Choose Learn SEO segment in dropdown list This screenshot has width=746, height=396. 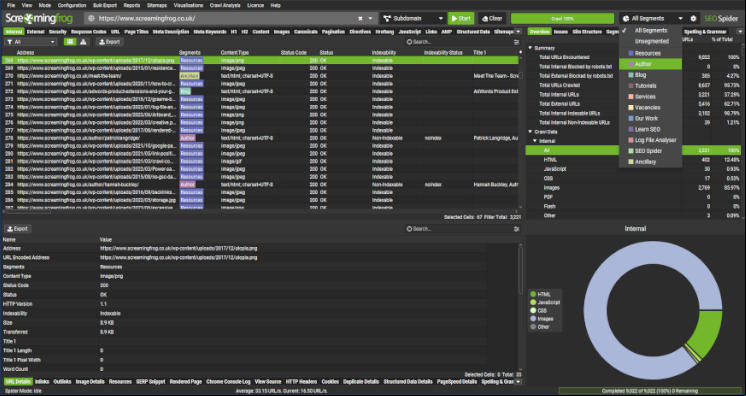(650, 129)
